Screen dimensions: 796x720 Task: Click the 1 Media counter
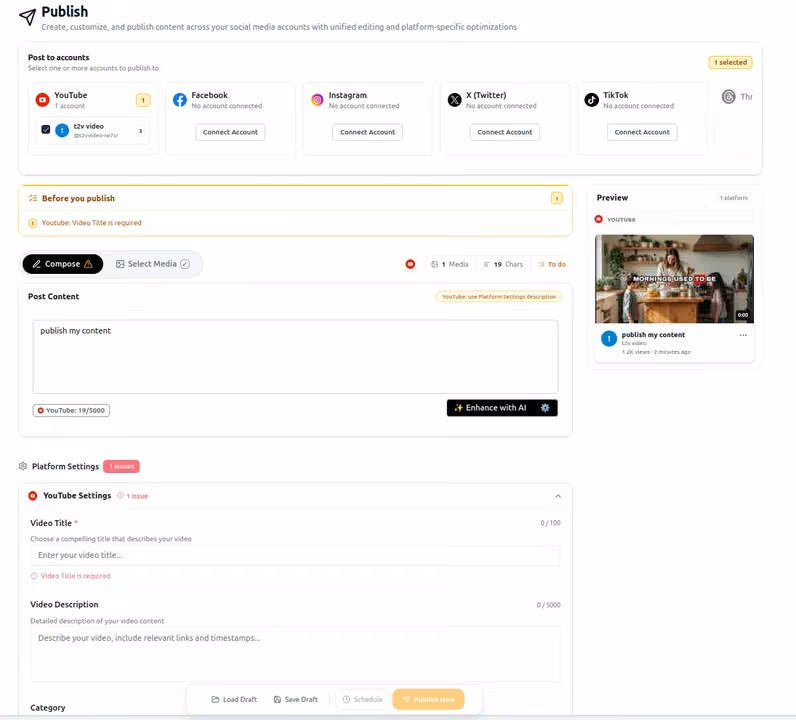[x=450, y=265]
